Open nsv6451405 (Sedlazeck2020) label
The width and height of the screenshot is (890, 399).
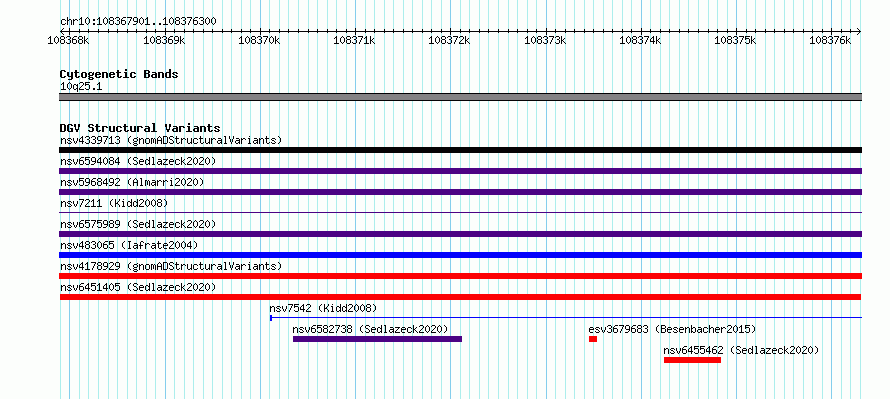(x=138, y=287)
